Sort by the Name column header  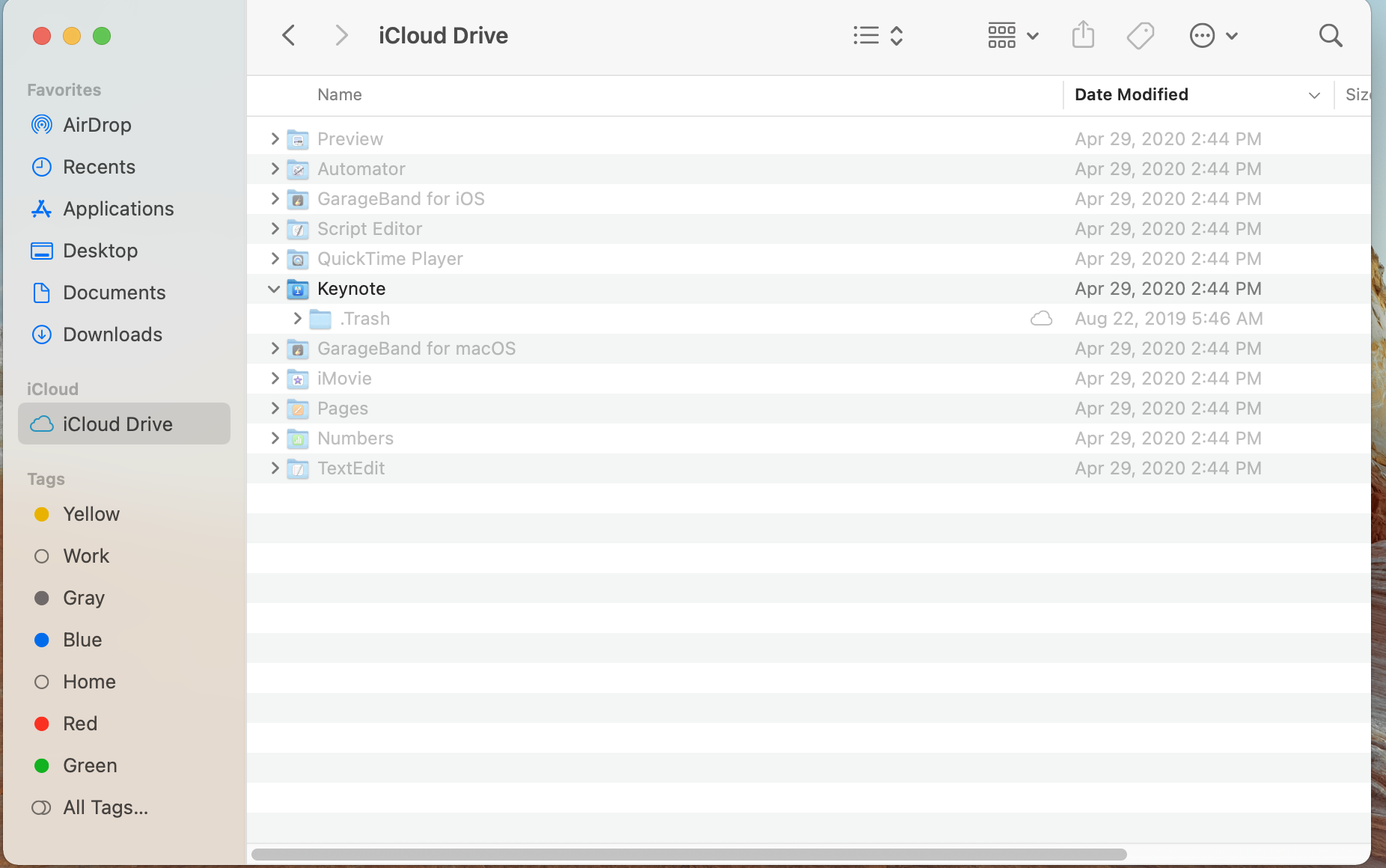tap(339, 95)
